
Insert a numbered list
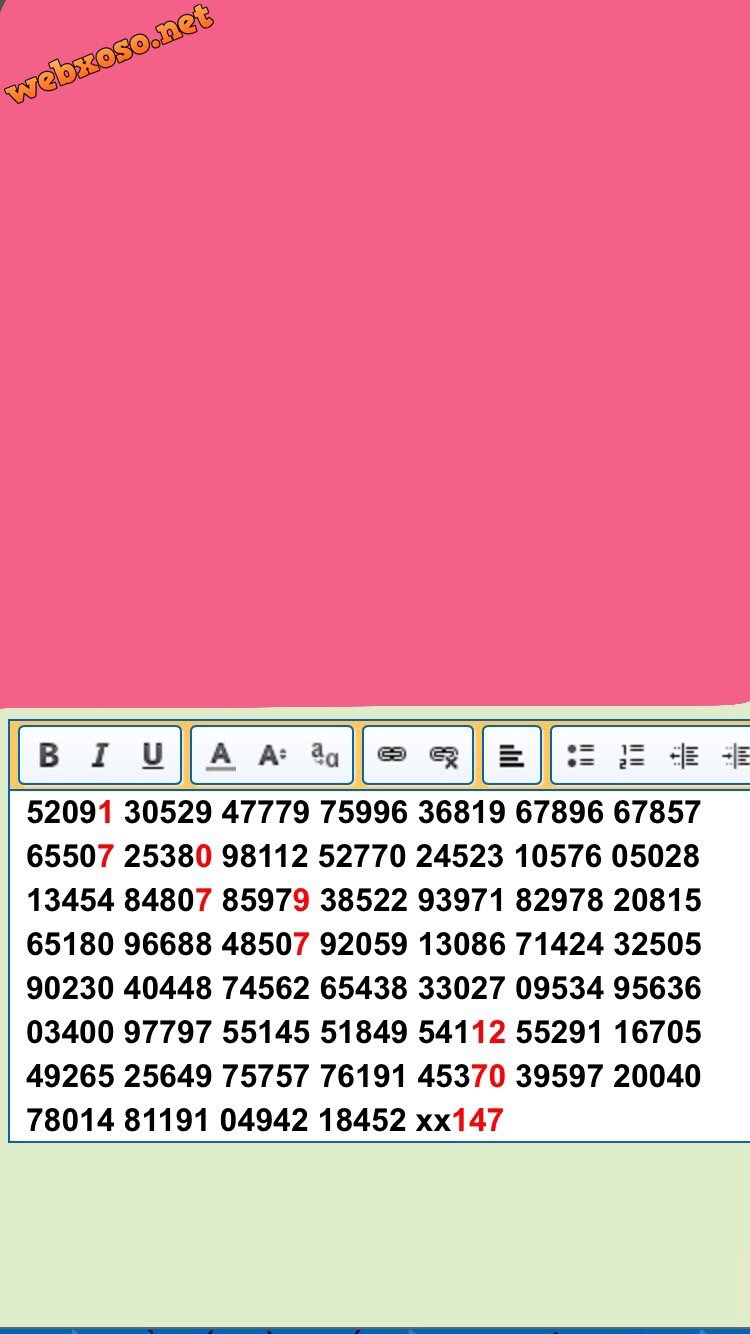click(632, 755)
